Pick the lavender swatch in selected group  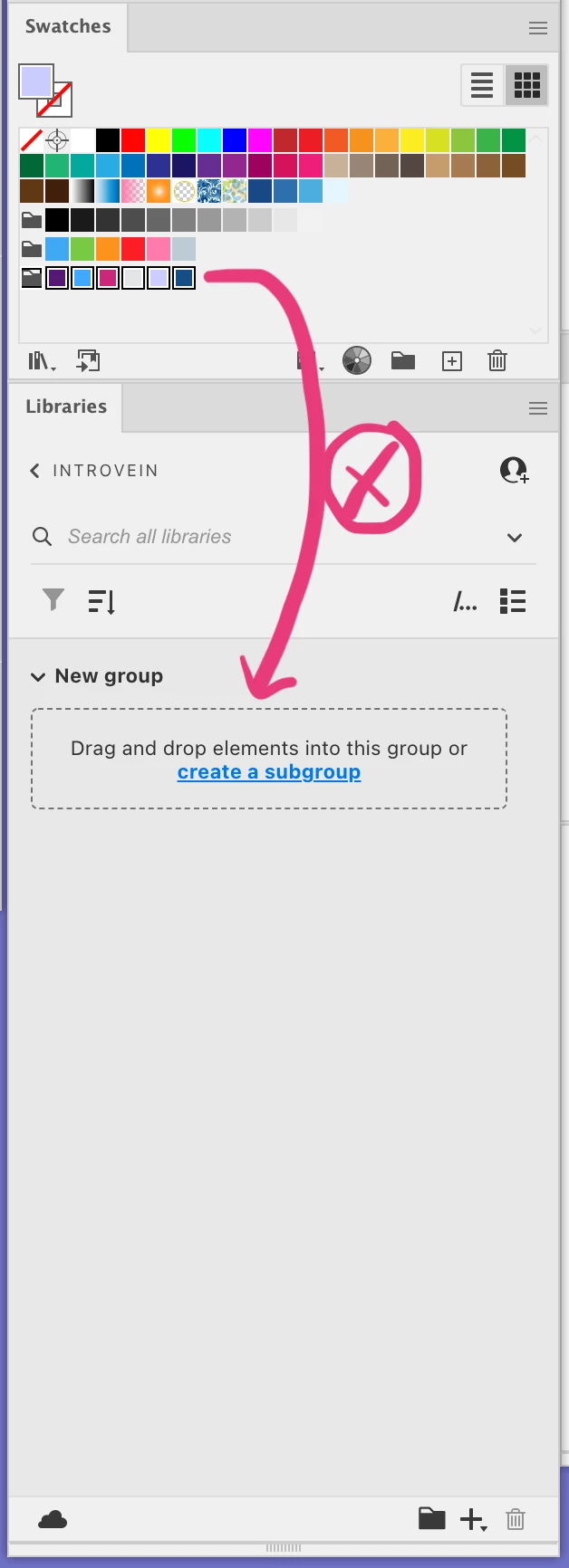click(x=159, y=278)
